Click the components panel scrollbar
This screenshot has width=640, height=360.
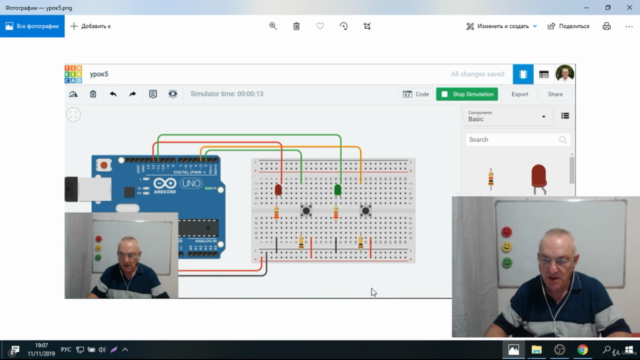pos(572,169)
